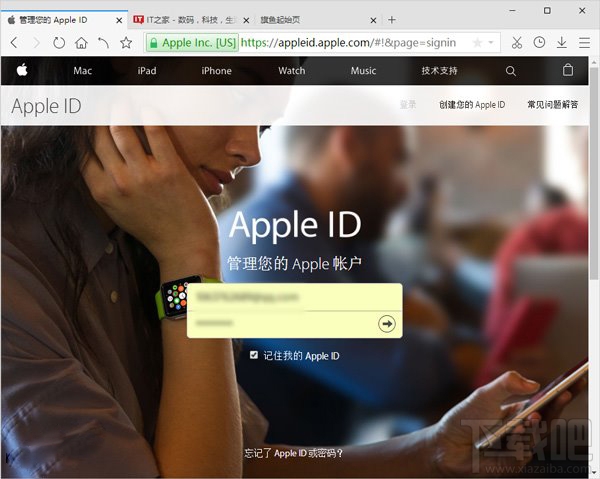Image resolution: width=600 pixels, height=479 pixels.
Task: Bookmark page with the star outline icon
Action: coord(126,42)
